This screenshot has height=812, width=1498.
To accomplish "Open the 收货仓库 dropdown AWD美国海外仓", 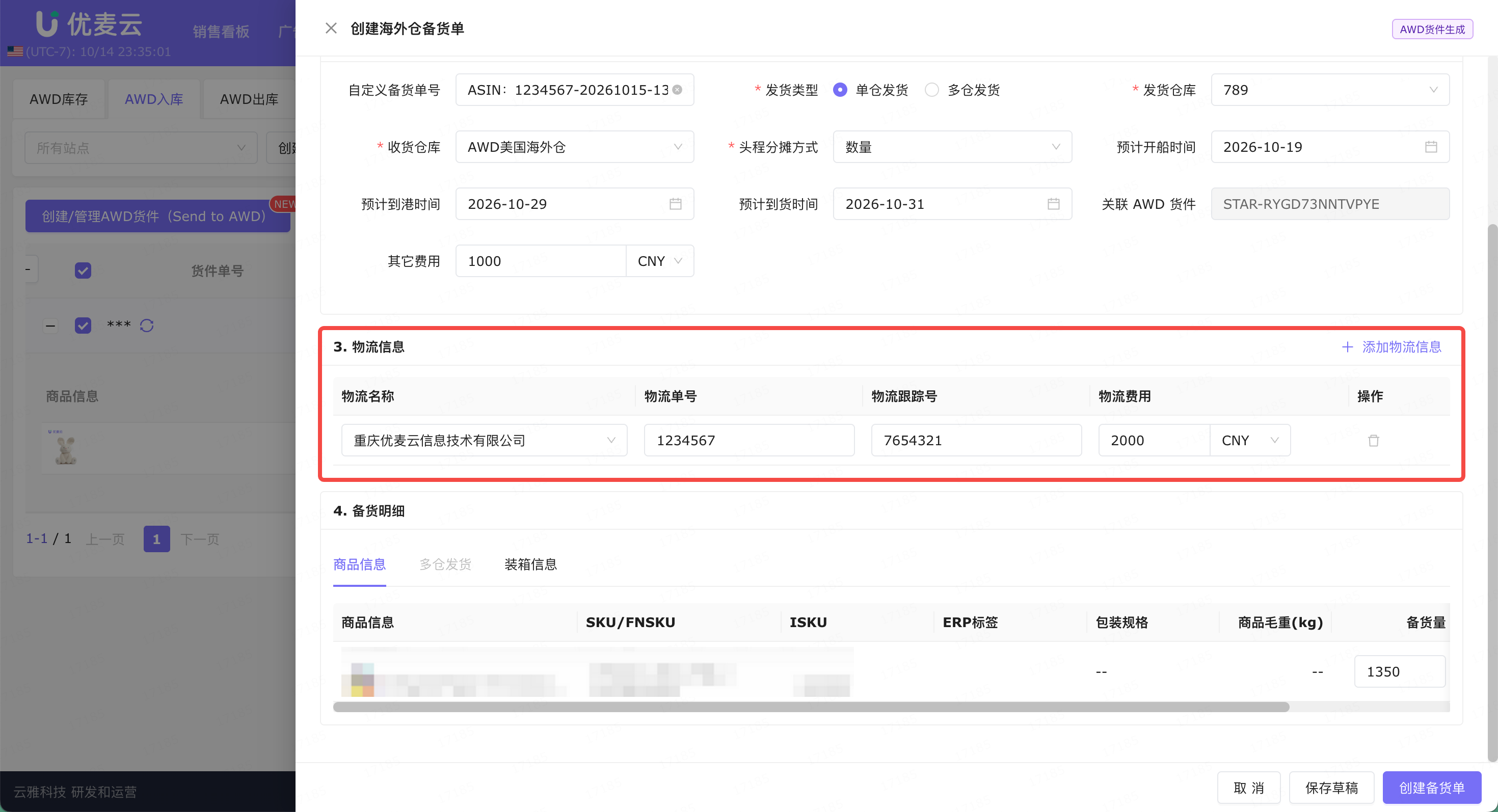I will [574, 147].
